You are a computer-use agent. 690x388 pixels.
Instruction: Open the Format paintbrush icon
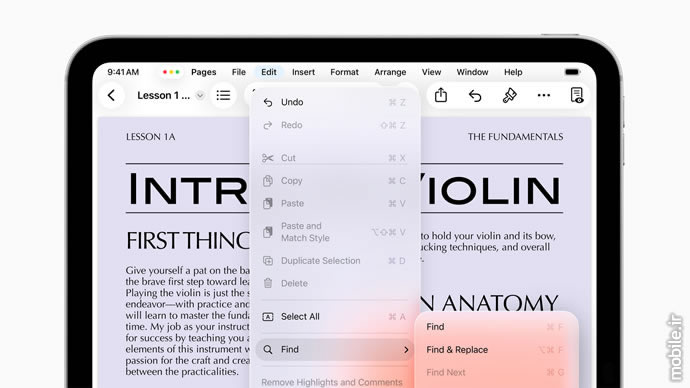(510, 95)
